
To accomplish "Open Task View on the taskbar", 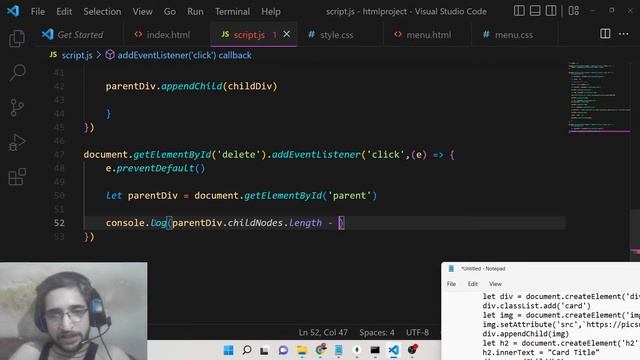I will point(264,350).
